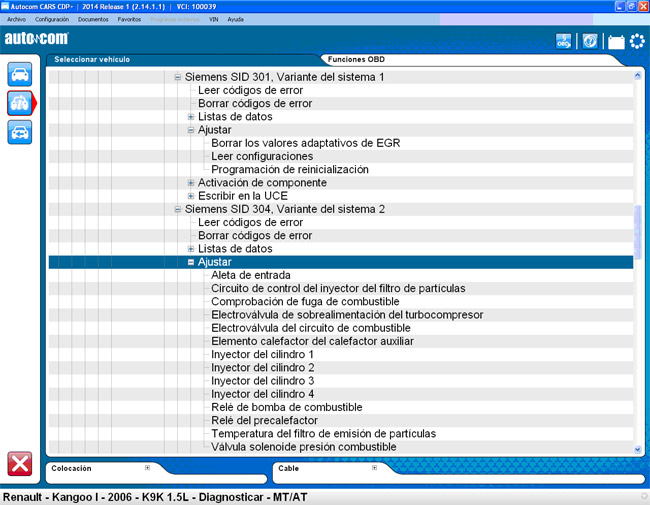Select Leer códigos de error under SID 301
This screenshot has height=505, width=650.
250,90
